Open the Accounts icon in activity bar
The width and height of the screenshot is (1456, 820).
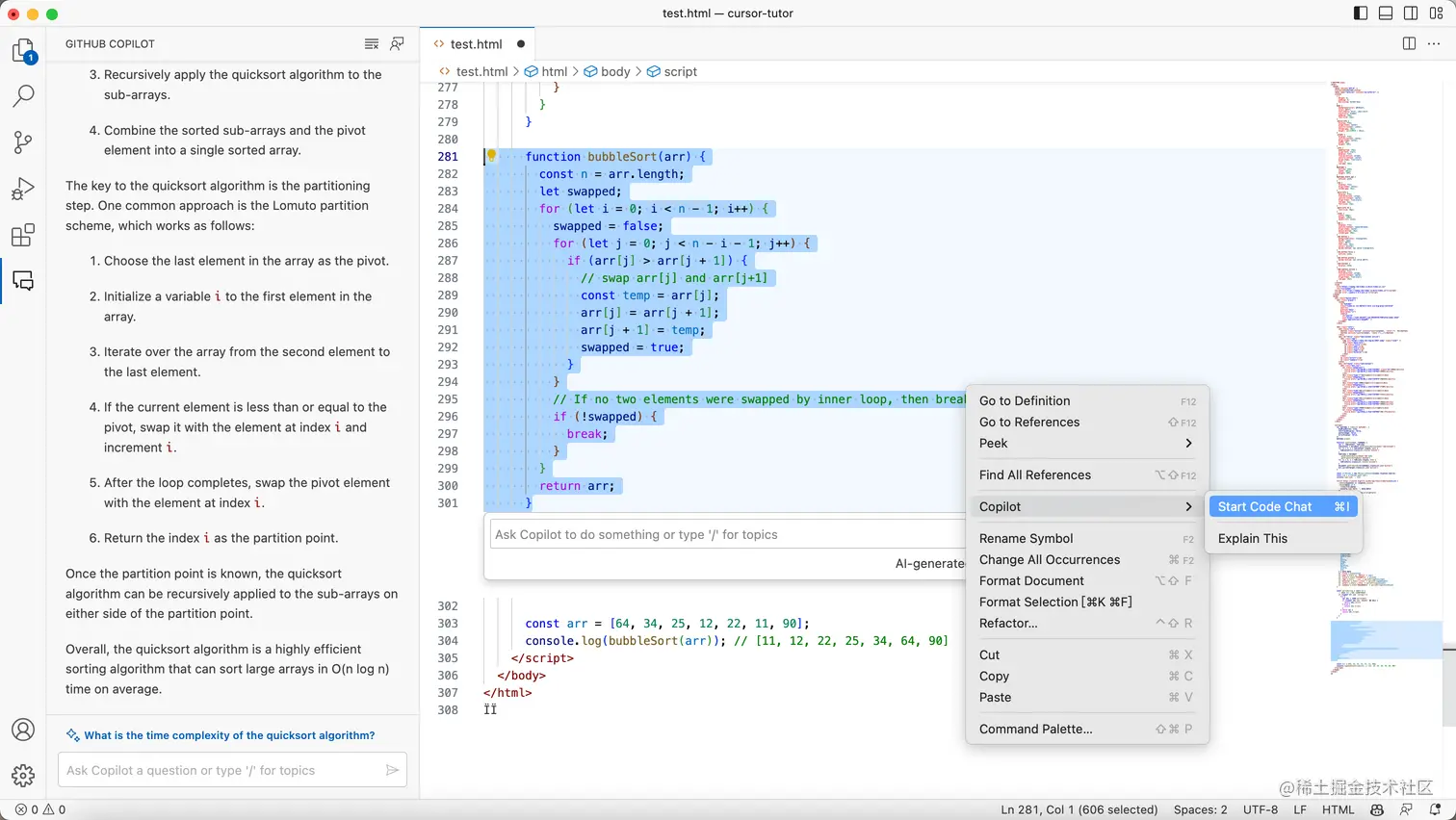23,730
